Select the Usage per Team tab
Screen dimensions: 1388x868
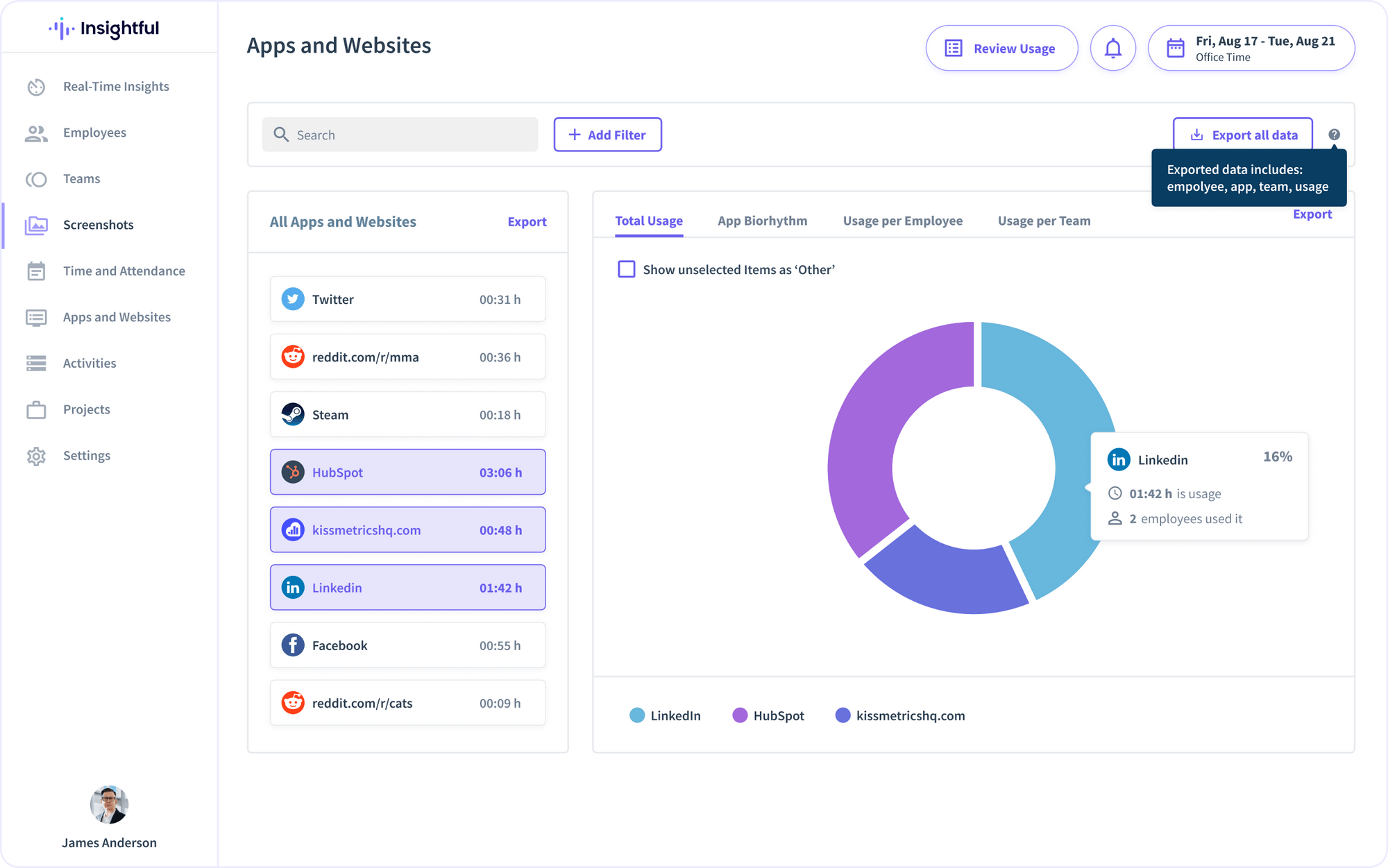1044,220
